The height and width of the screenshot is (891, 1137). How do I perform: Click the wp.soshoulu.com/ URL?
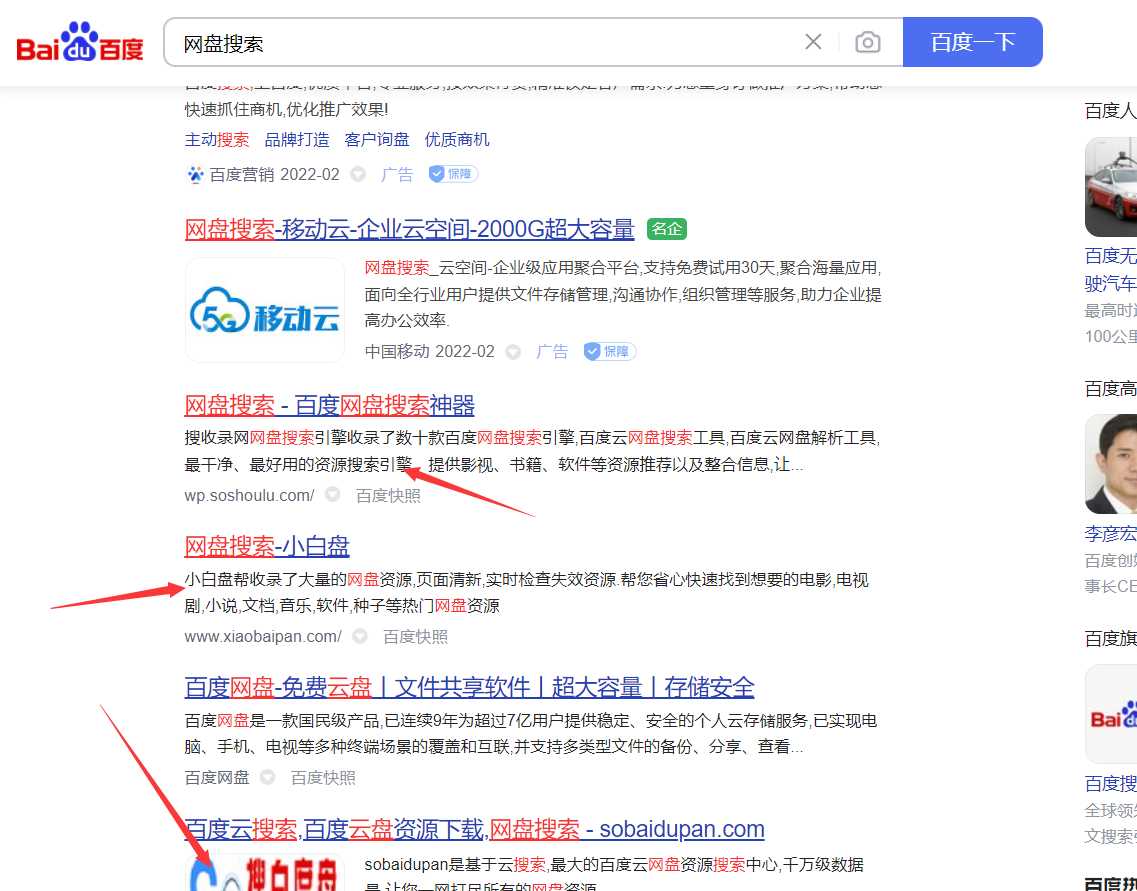pos(249,495)
